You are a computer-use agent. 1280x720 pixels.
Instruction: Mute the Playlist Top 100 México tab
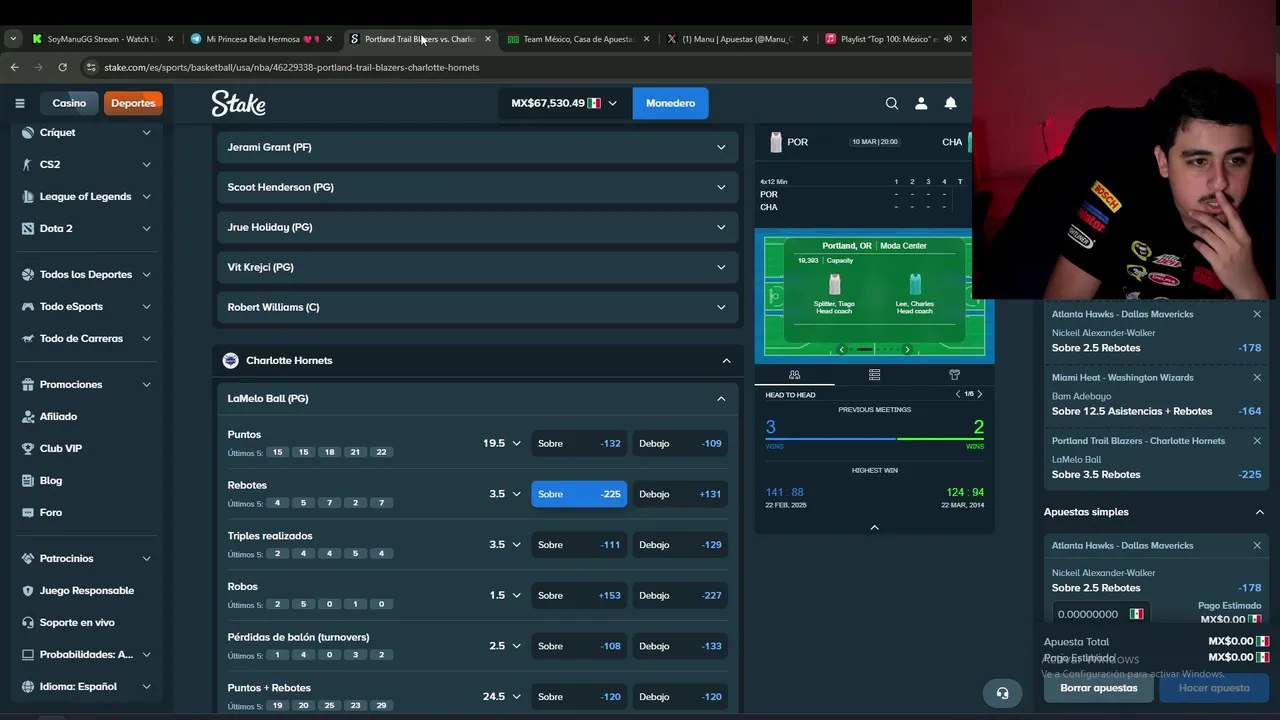pyautogui.click(x=948, y=39)
